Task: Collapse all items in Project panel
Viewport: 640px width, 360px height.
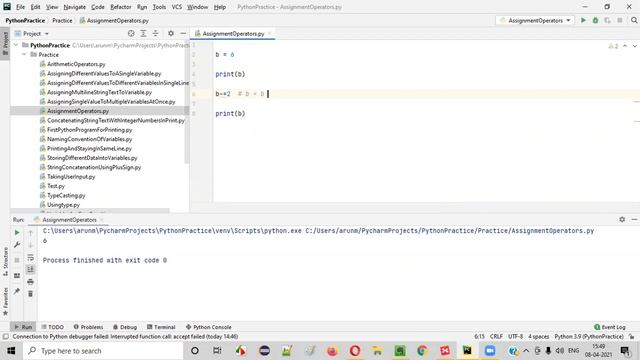Action: [156, 33]
